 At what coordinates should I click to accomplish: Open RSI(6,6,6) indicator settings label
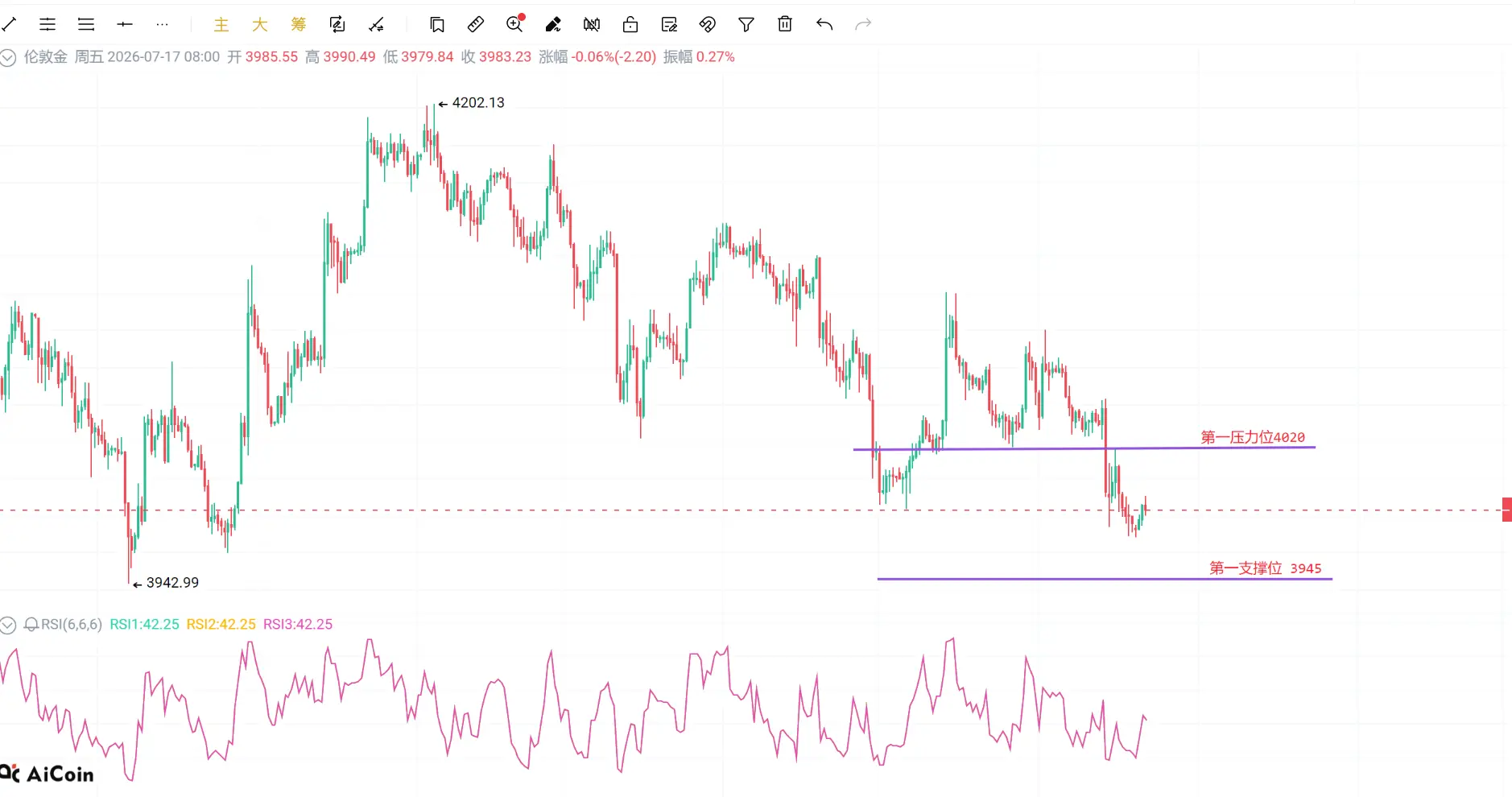point(72,624)
